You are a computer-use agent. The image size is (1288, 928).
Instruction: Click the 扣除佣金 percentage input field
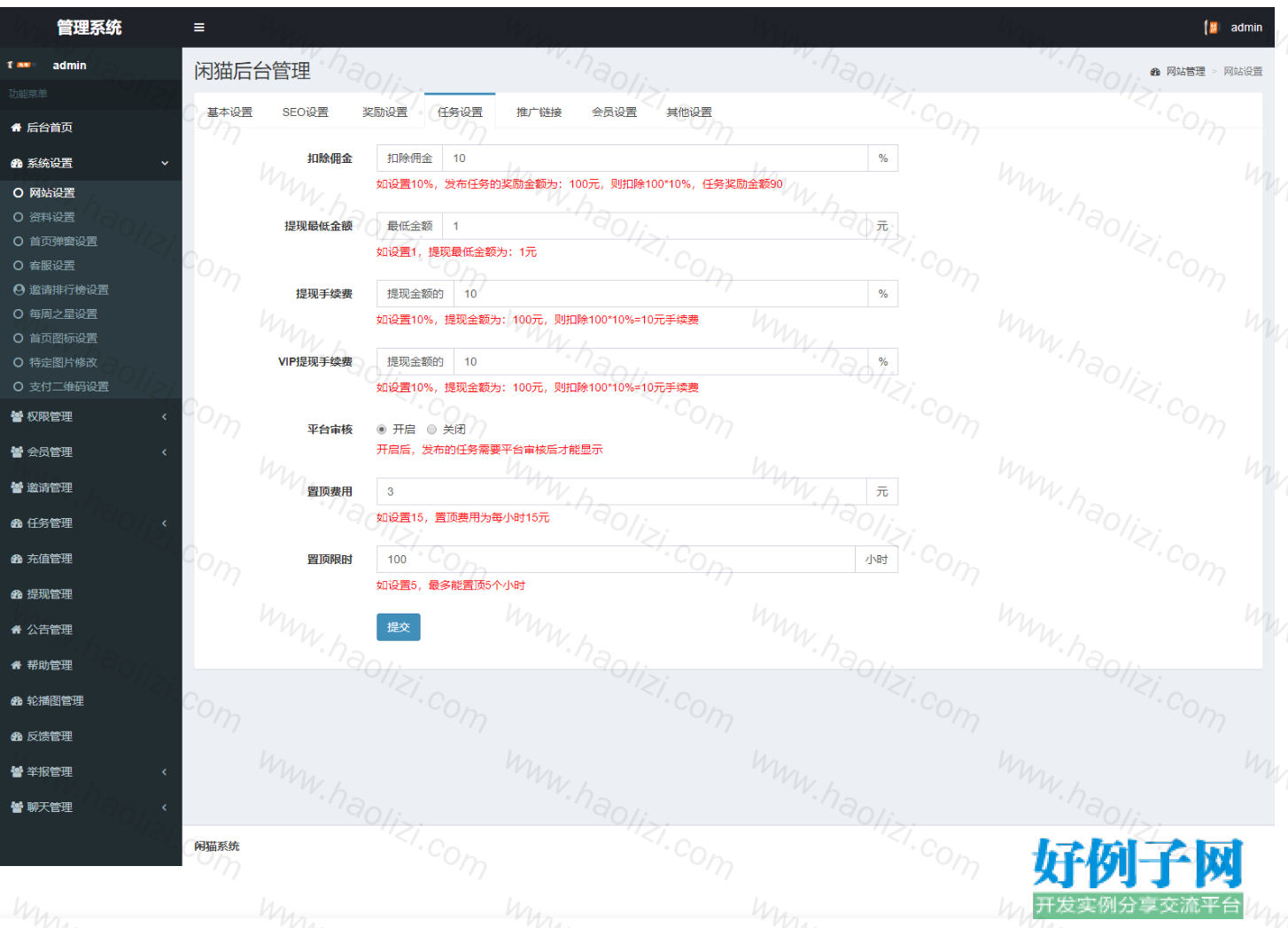click(x=655, y=159)
